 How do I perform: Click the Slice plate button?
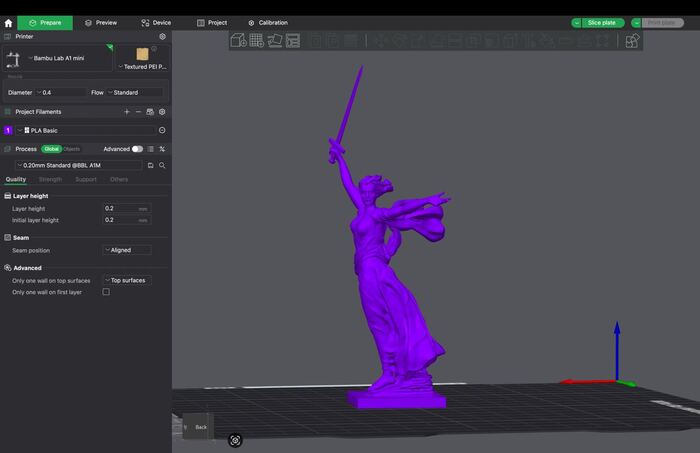[x=603, y=23]
